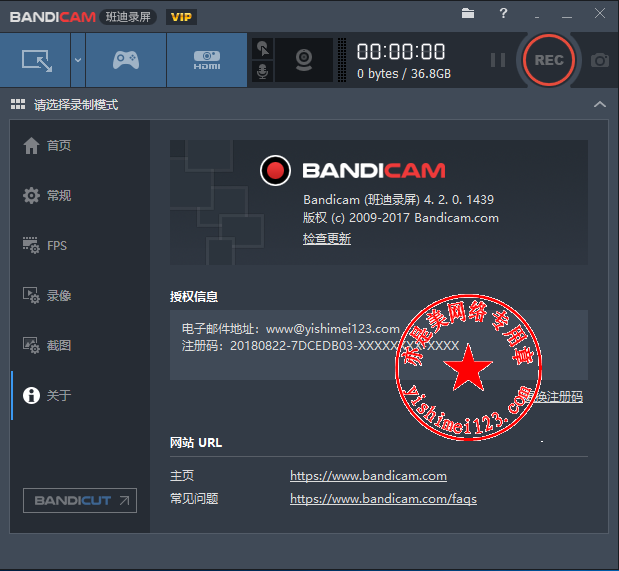The height and width of the screenshot is (571, 619).
Task: Take a screenshot with the camera icon
Action: tap(600, 60)
